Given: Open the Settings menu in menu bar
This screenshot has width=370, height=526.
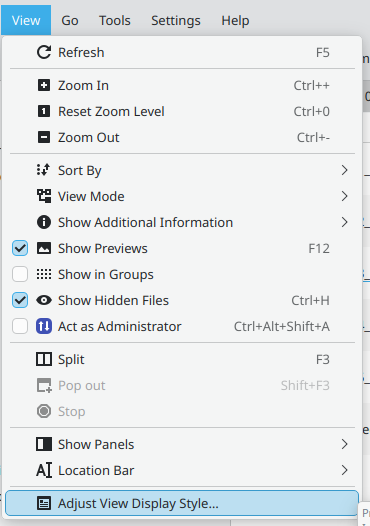Looking at the screenshot, I should tap(176, 21).
